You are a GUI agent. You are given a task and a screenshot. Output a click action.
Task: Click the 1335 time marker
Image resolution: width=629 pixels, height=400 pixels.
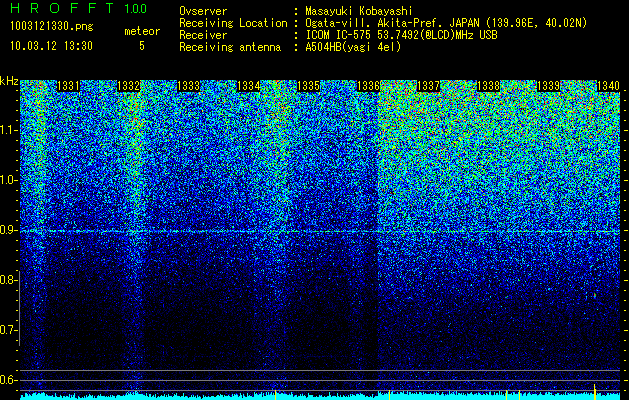click(308, 86)
